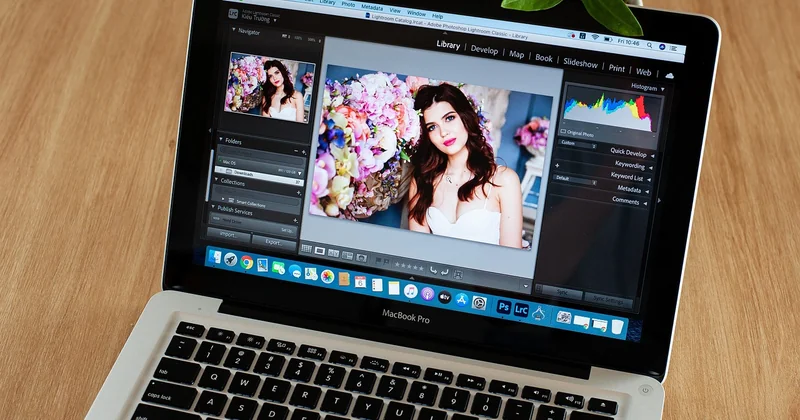This screenshot has width=800, height=420.
Task: Switch to the Print module
Action: [616, 68]
